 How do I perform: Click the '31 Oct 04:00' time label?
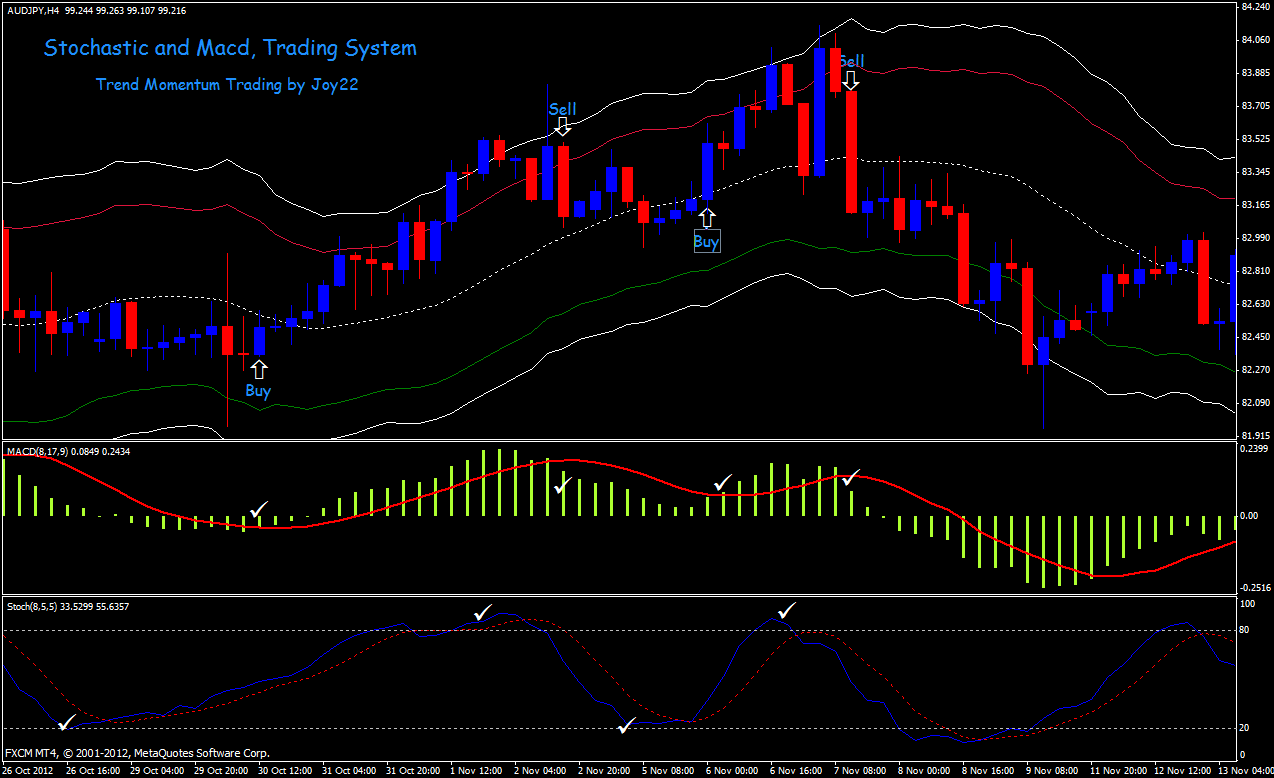click(x=351, y=771)
